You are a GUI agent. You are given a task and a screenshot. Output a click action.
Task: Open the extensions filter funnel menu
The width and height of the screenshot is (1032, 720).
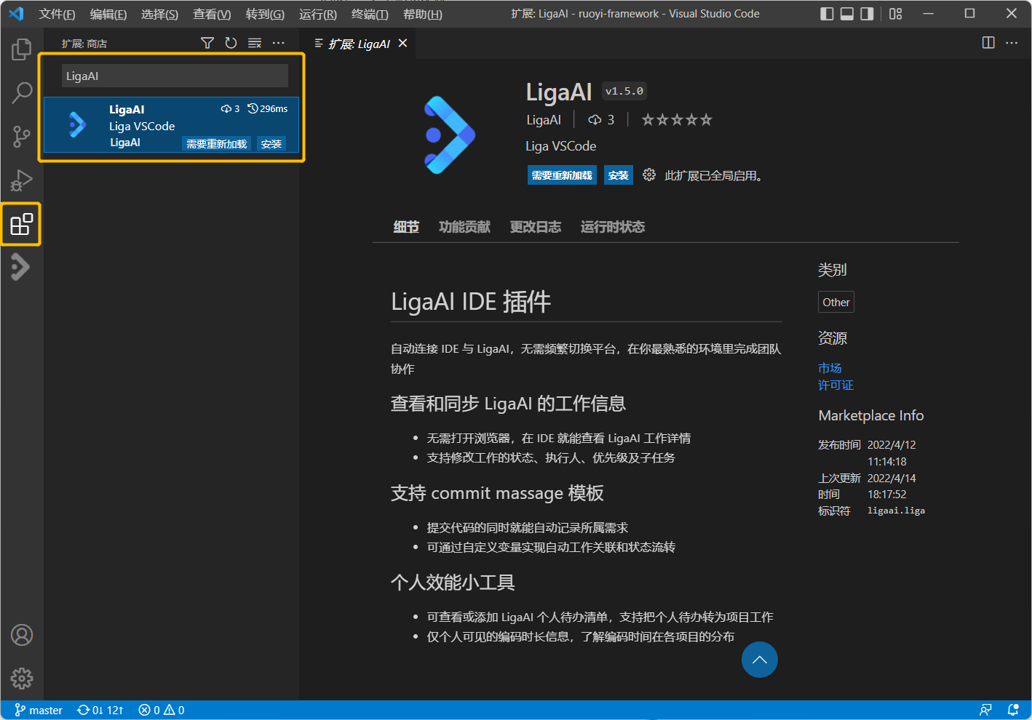[x=207, y=43]
